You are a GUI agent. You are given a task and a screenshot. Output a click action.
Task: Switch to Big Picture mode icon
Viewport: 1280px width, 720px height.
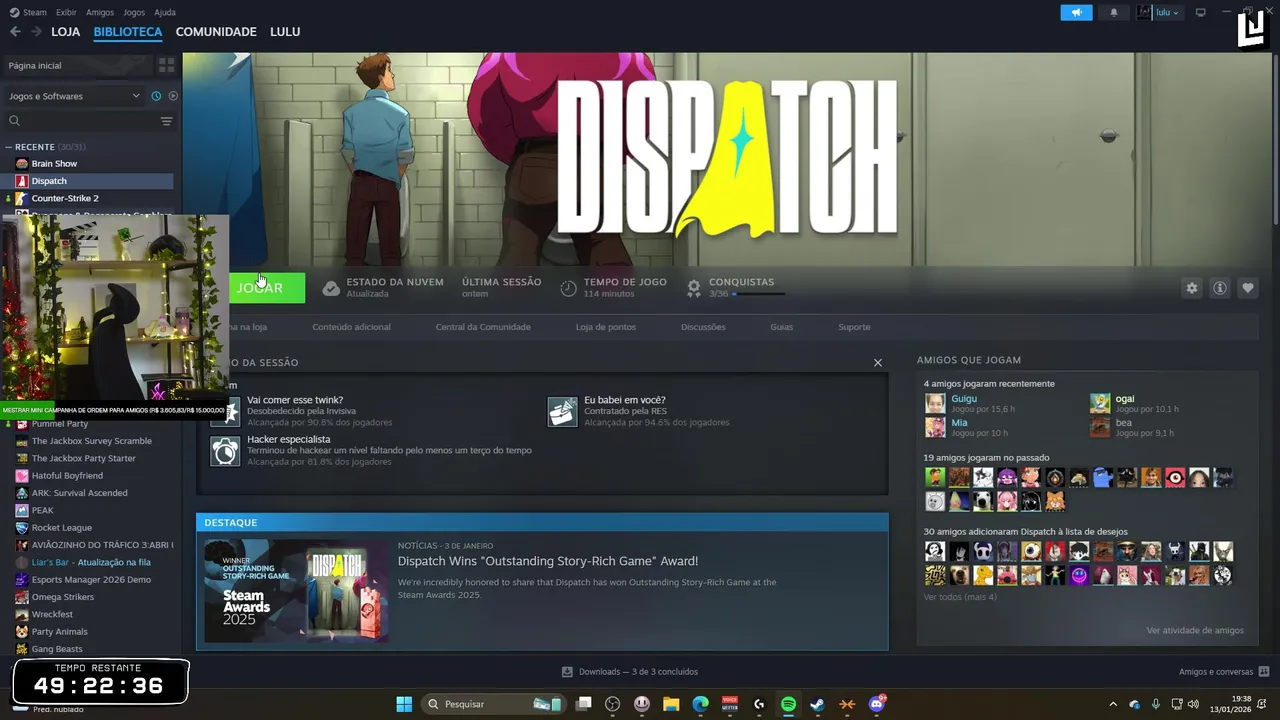click(1201, 12)
